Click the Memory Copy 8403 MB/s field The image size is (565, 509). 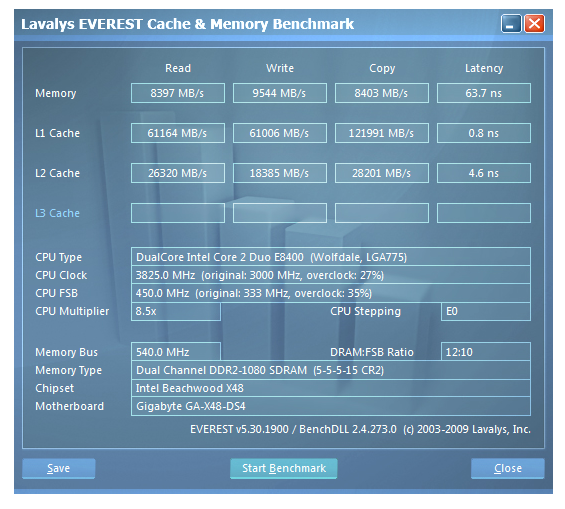coord(382,93)
